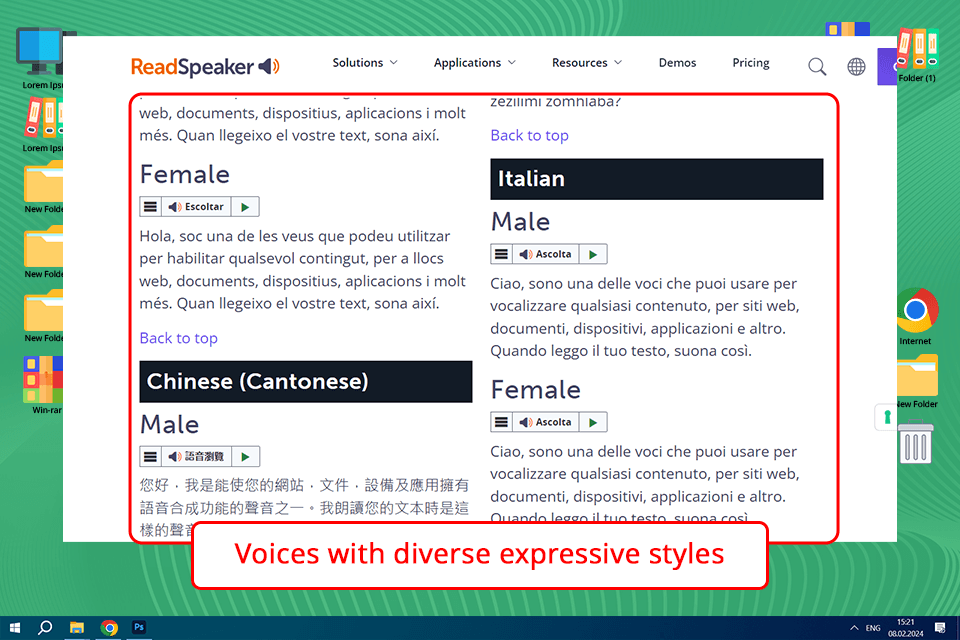Viewport: 960px width, 640px height.
Task: Open Italian Female player menu icon
Action: (x=501, y=422)
